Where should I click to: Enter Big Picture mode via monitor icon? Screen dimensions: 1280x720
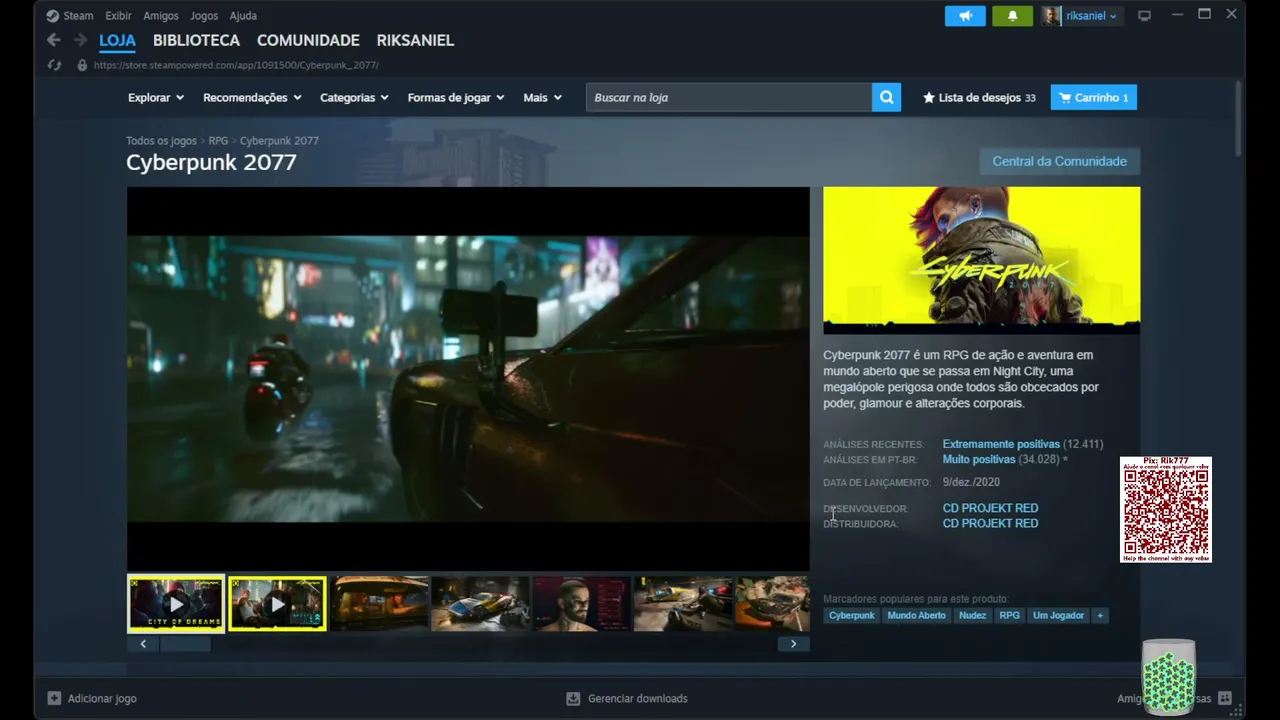[x=1144, y=15]
